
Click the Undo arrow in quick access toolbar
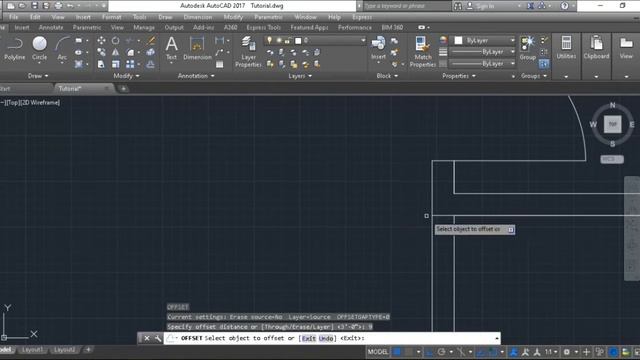(70, 6)
